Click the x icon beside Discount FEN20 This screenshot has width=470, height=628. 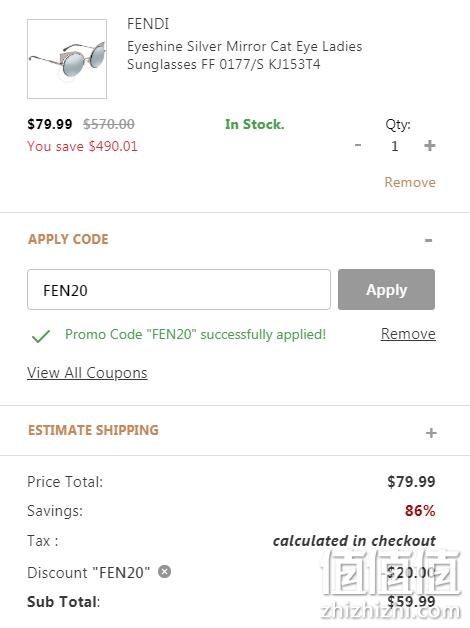point(165,571)
